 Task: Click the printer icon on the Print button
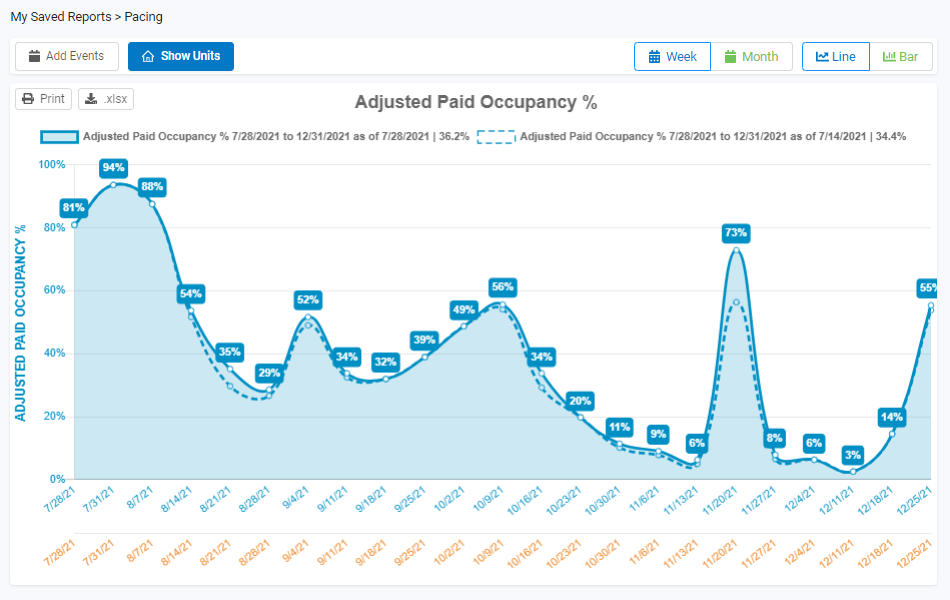[x=30, y=99]
